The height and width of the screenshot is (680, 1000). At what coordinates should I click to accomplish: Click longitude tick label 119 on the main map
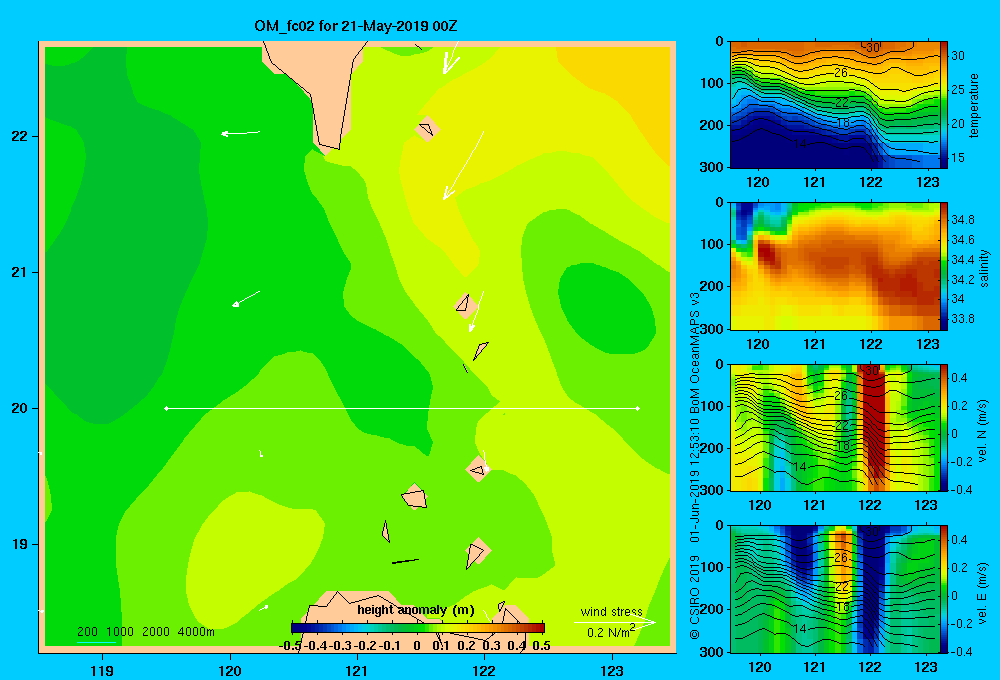[103, 670]
